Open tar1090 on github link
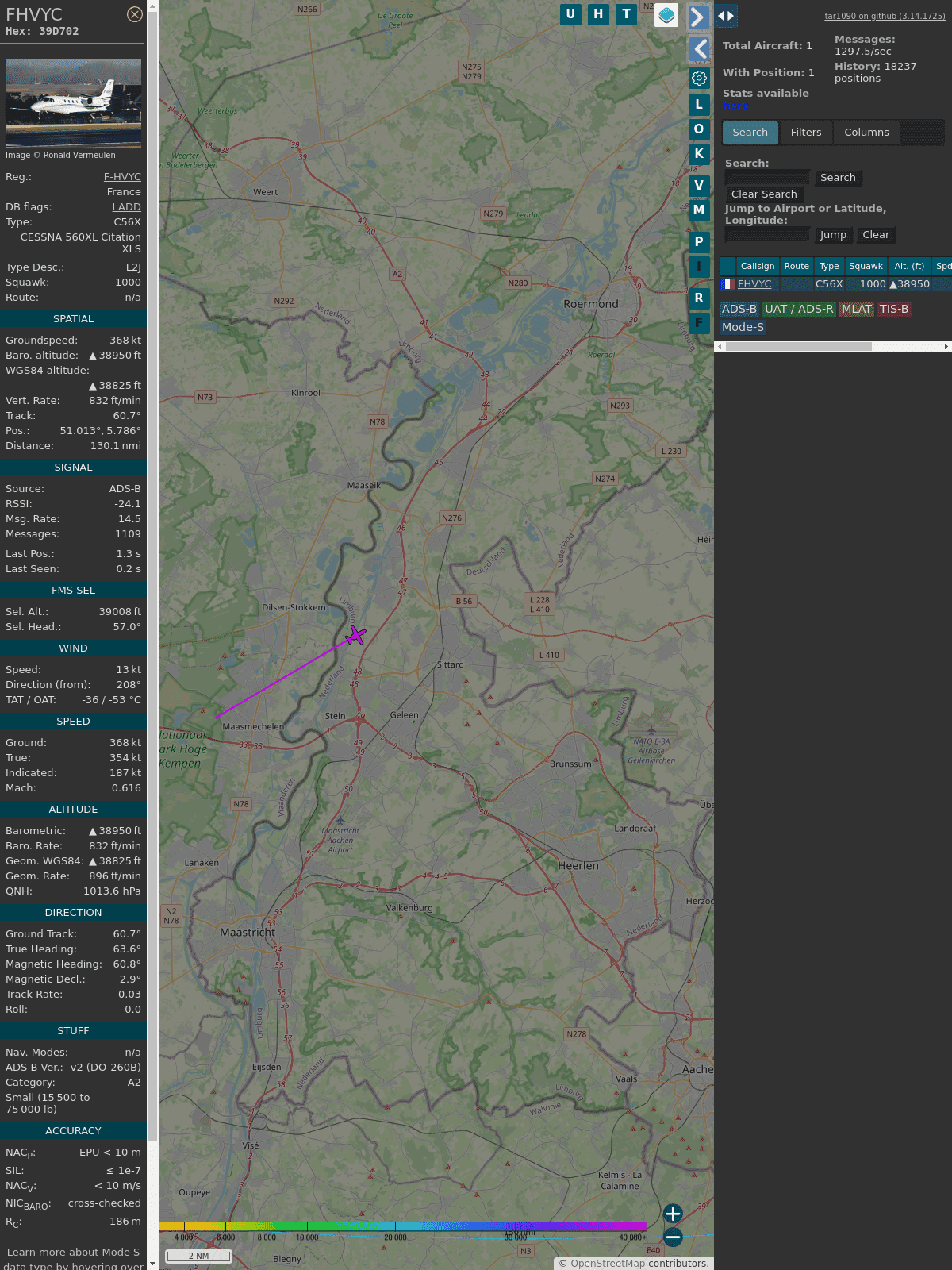 [885, 16]
